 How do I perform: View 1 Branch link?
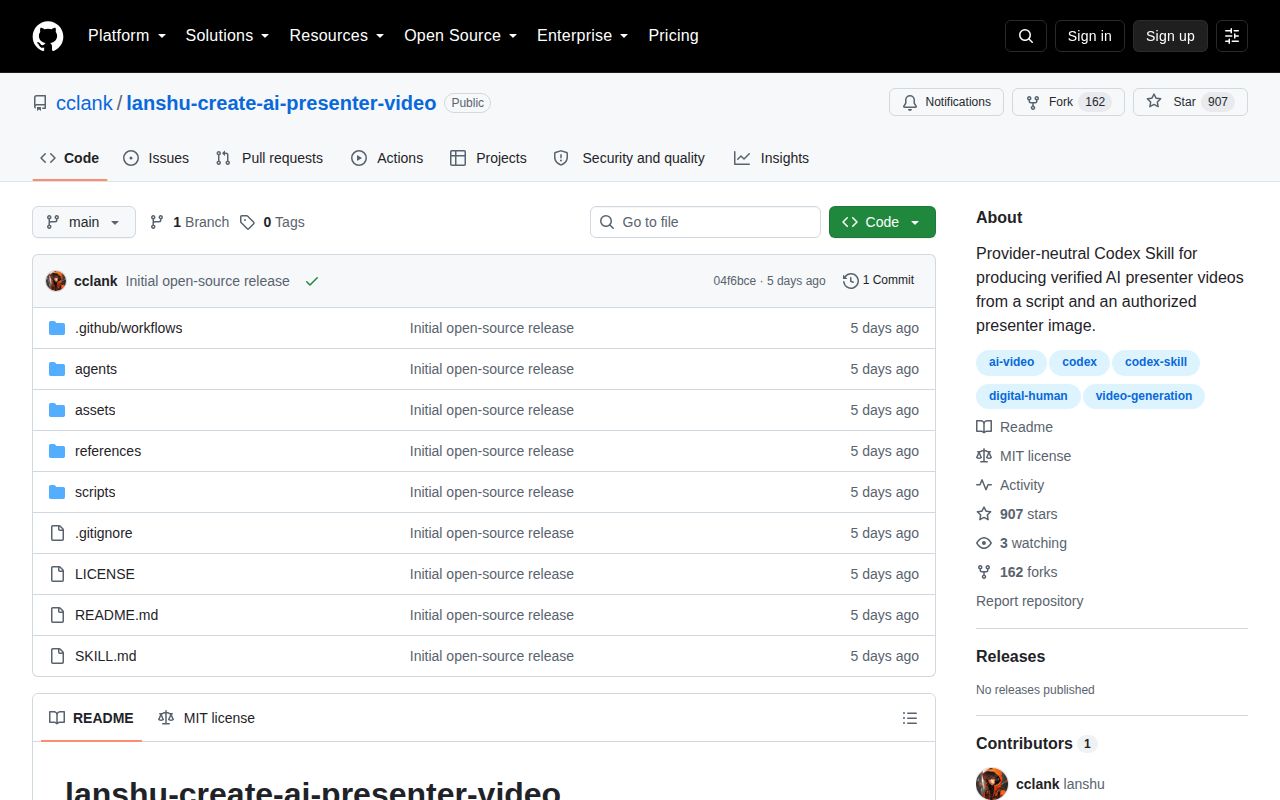pyautogui.click(x=189, y=222)
